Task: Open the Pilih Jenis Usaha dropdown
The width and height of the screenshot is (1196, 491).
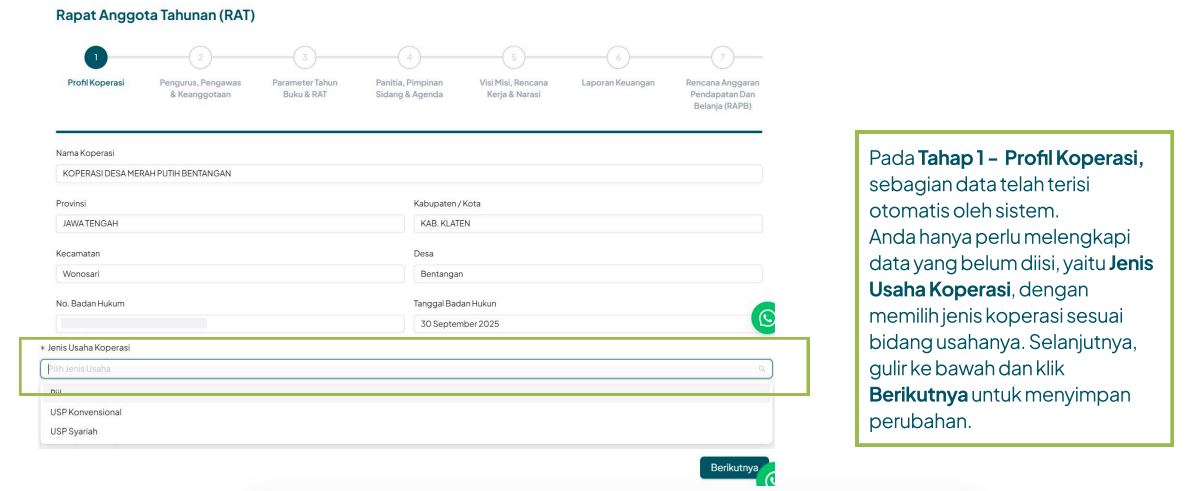Action: 400,369
